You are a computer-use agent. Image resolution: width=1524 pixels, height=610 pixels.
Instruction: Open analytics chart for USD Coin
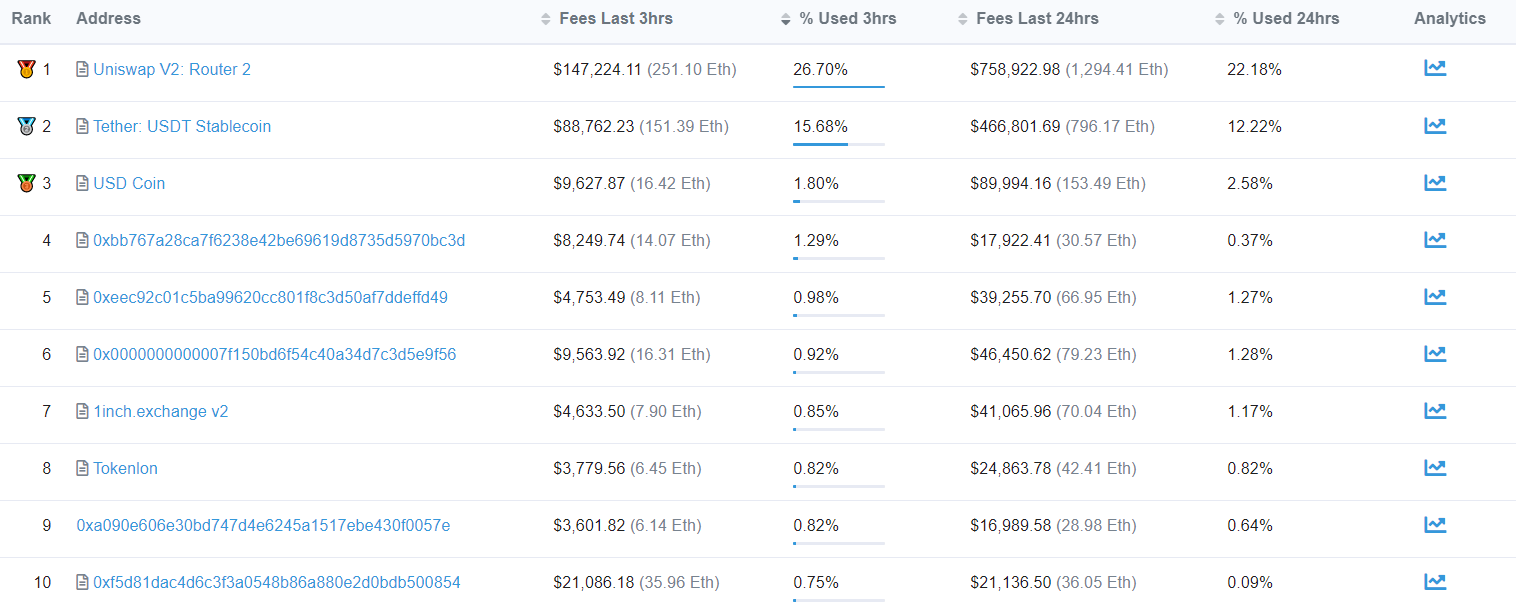(1435, 182)
